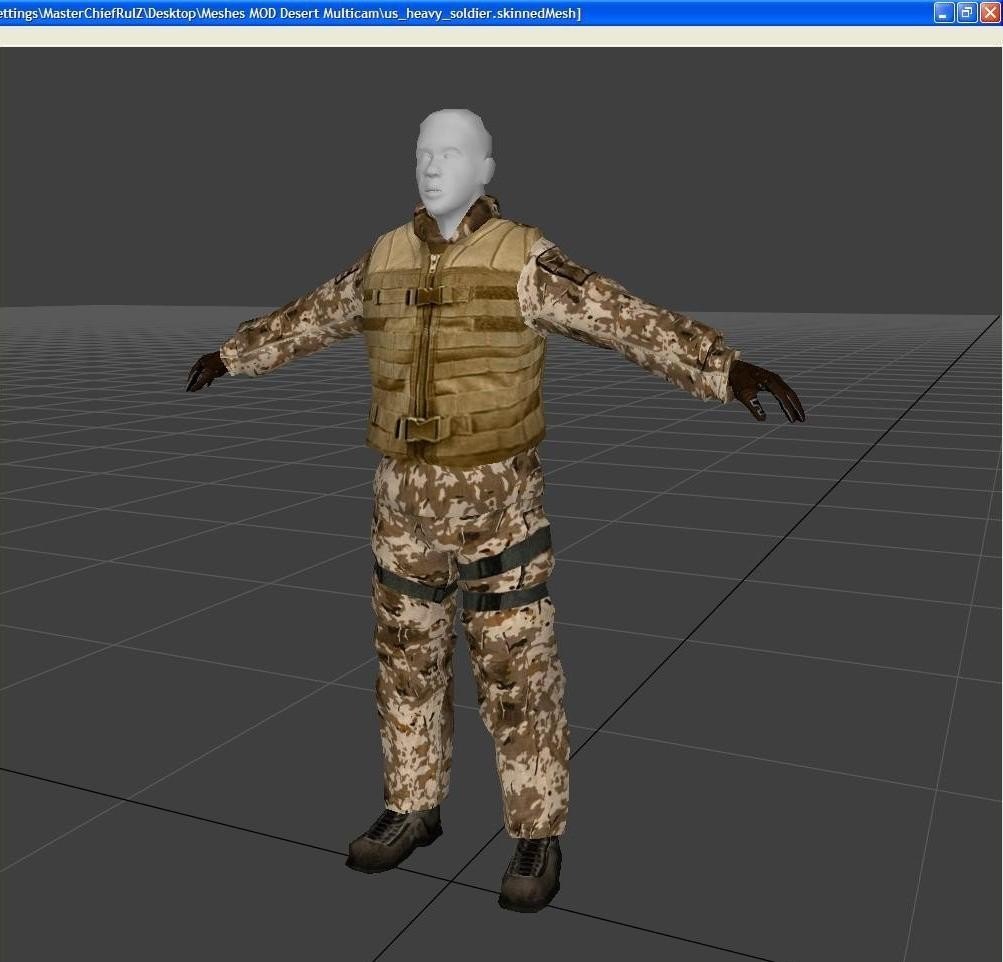Click the us_heavy_soldier.skinnedMesh title bar text
This screenshot has width=1003, height=962.
pos(290,13)
